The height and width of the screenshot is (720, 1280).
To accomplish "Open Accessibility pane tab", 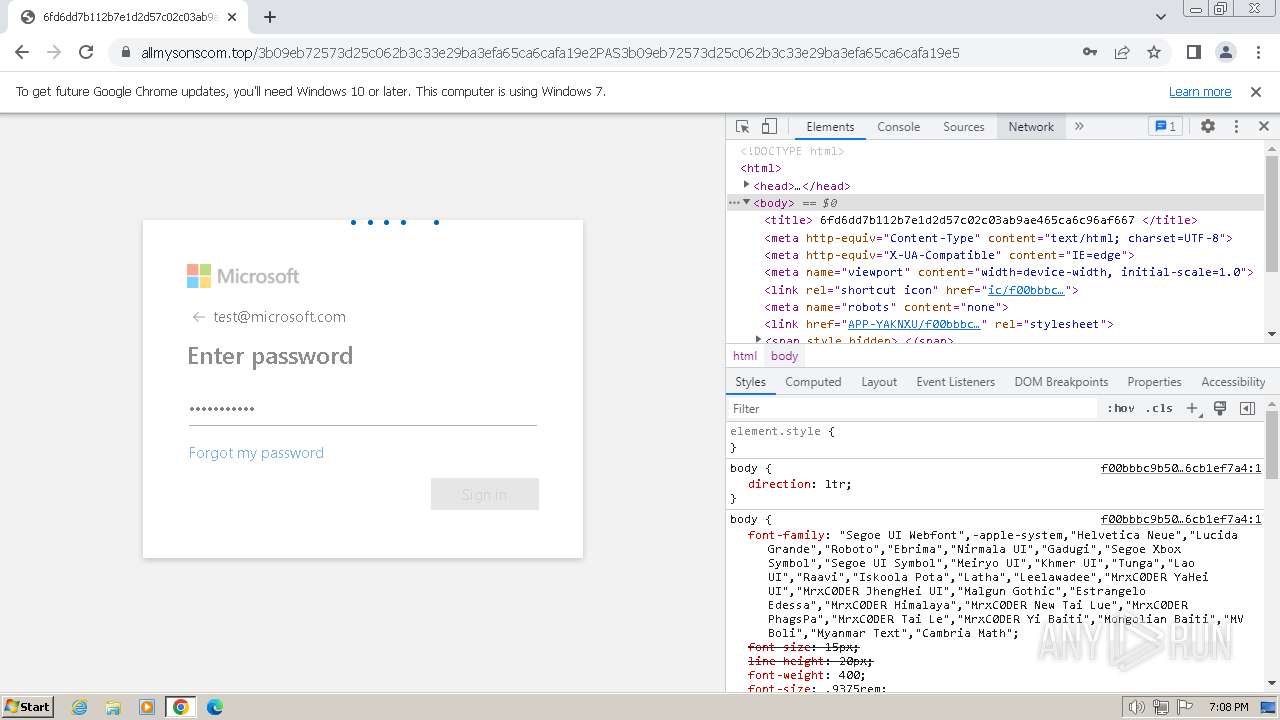I will [1233, 382].
